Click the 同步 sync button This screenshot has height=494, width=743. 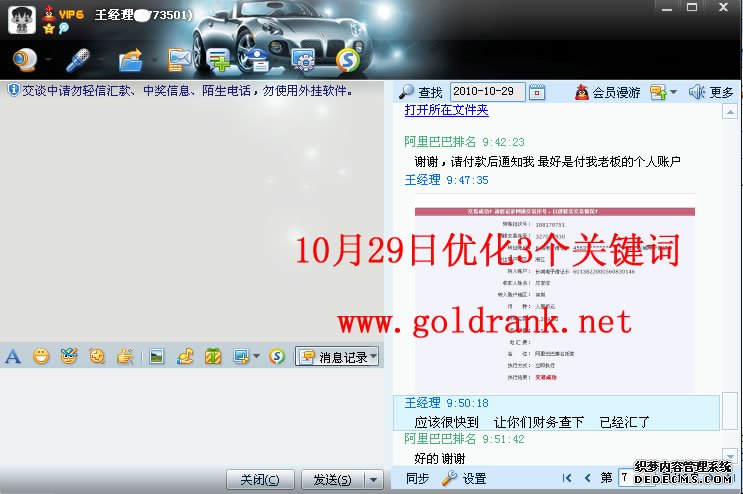click(x=417, y=479)
